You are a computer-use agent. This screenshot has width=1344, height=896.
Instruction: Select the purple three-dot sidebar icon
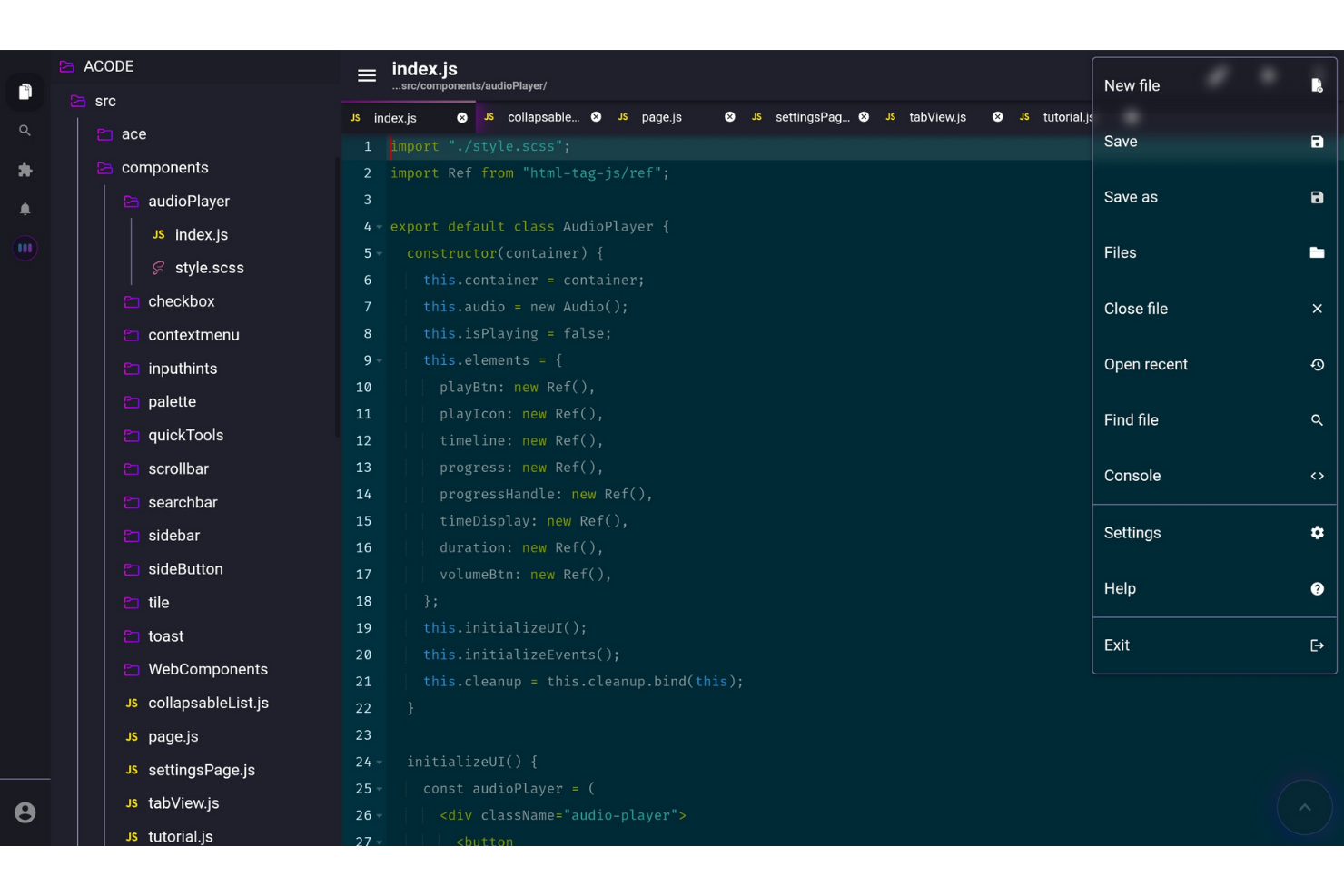(25, 248)
